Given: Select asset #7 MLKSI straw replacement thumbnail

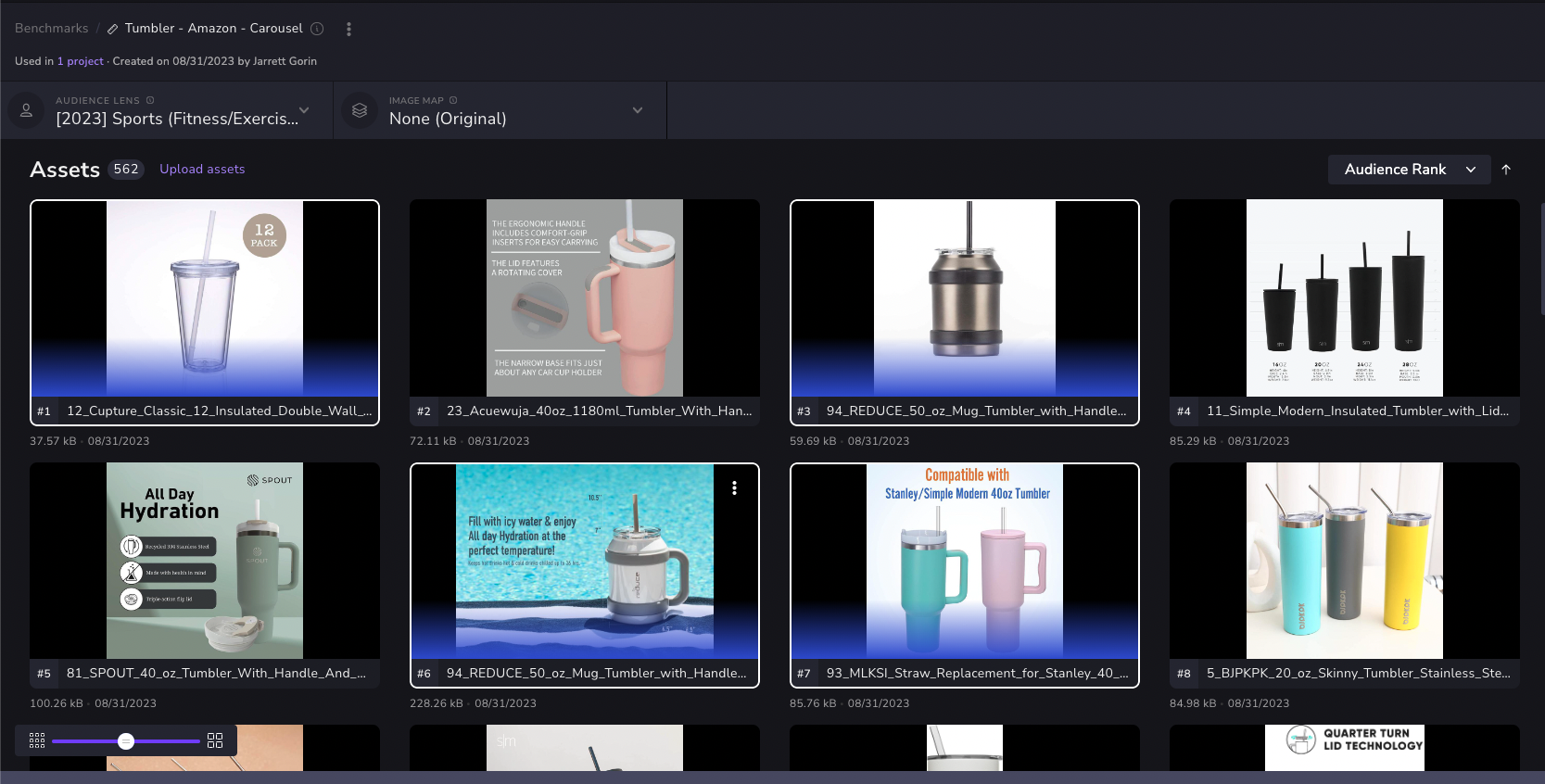Looking at the screenshot, I should [x=965, y=562].
